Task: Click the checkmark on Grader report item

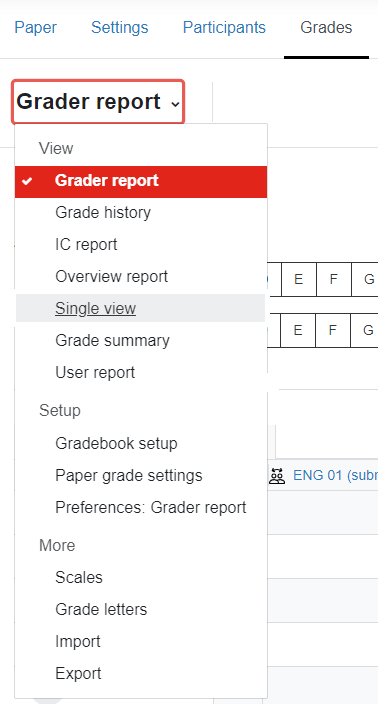Action: click(27, 181)
